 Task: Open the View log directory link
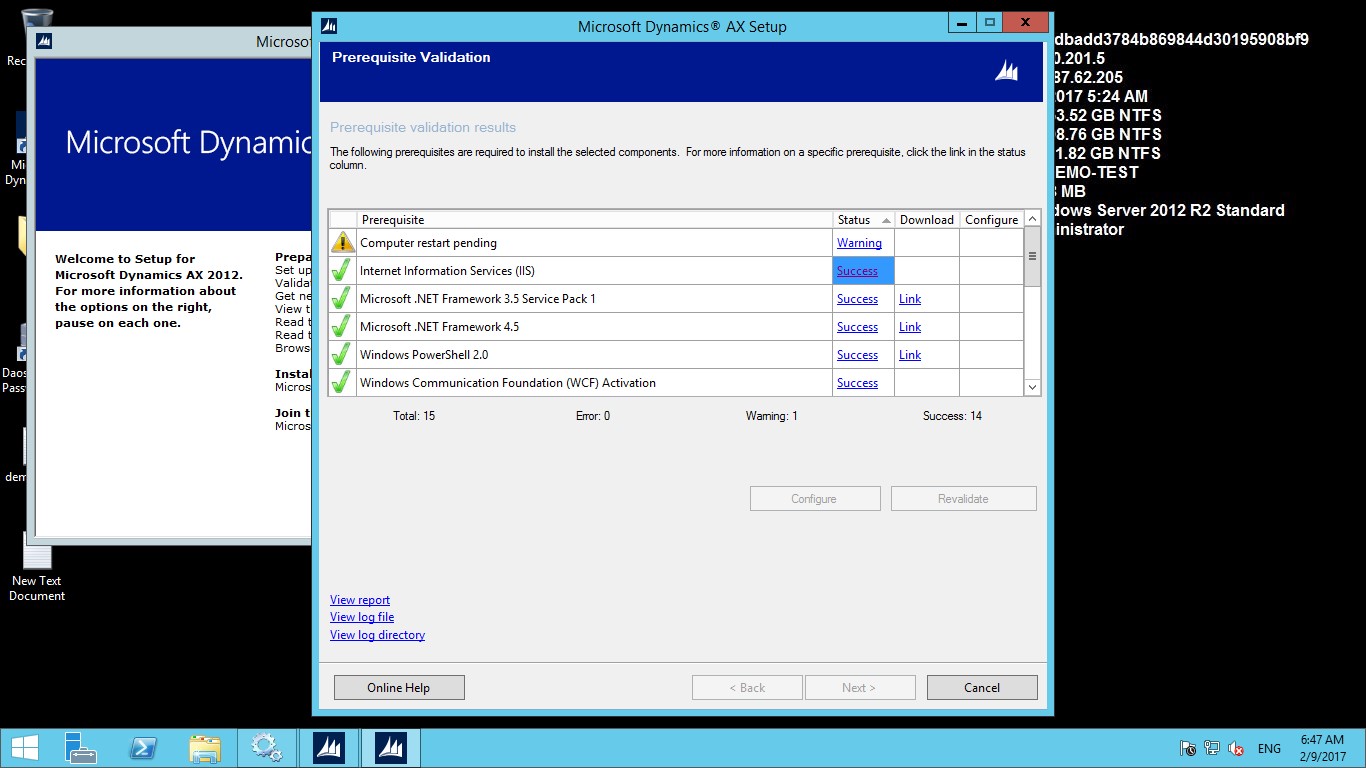coord(377,635)
